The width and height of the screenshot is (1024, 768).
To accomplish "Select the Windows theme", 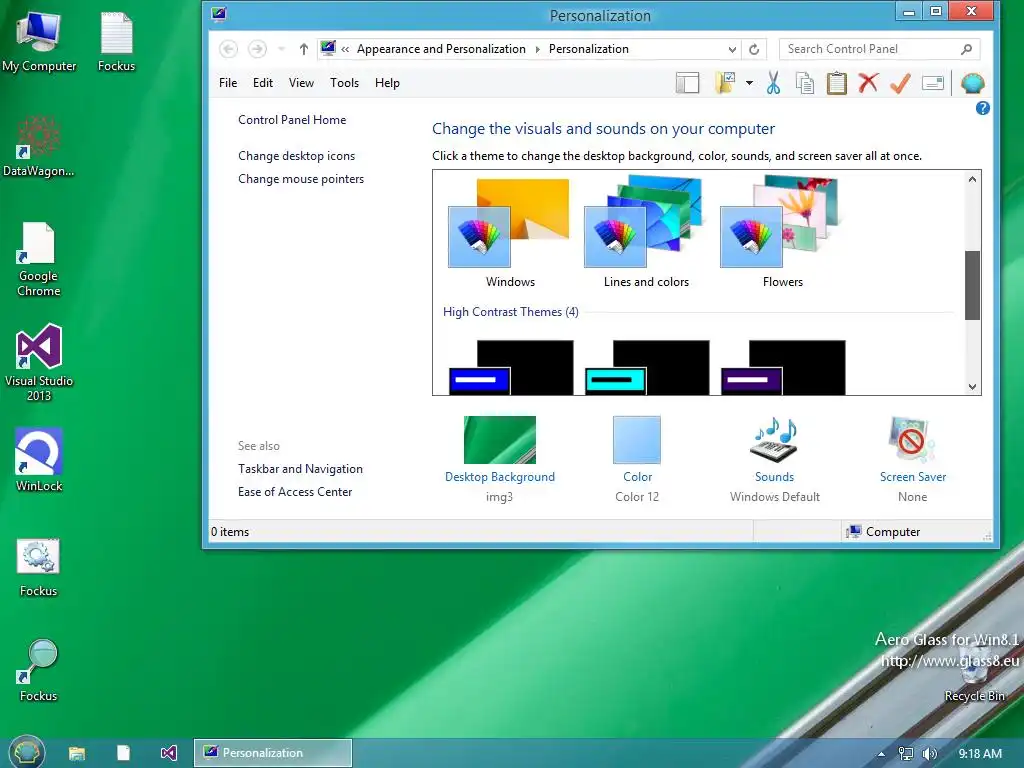I will pos(509,233).
